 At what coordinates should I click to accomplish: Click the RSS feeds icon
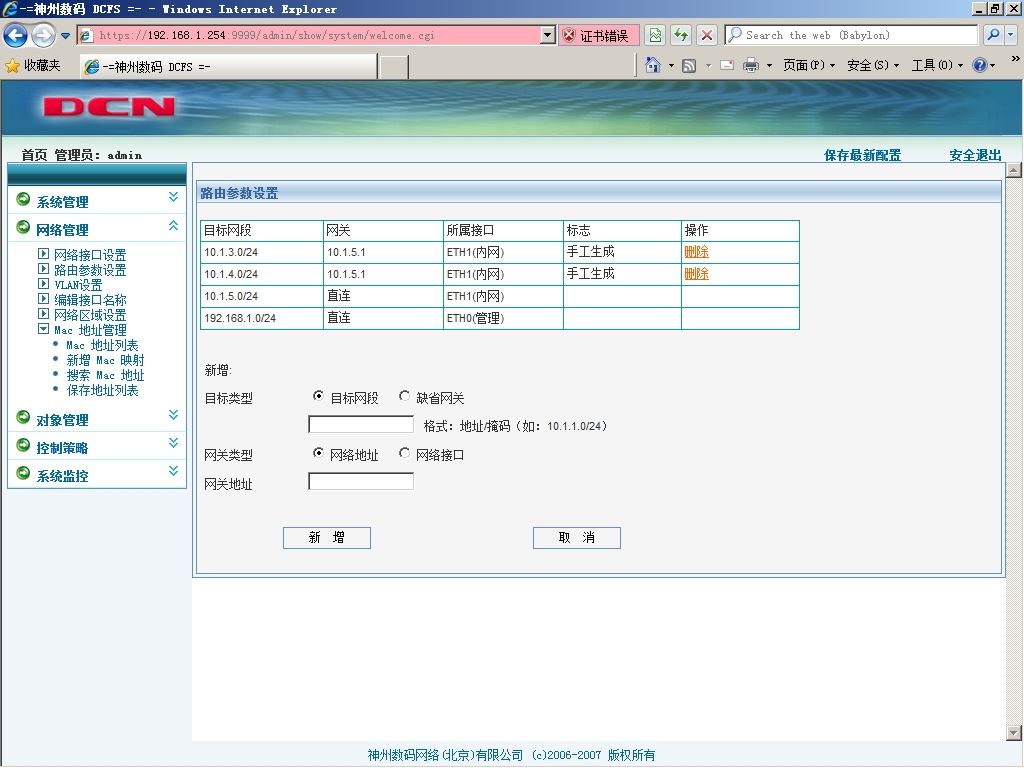689,65
